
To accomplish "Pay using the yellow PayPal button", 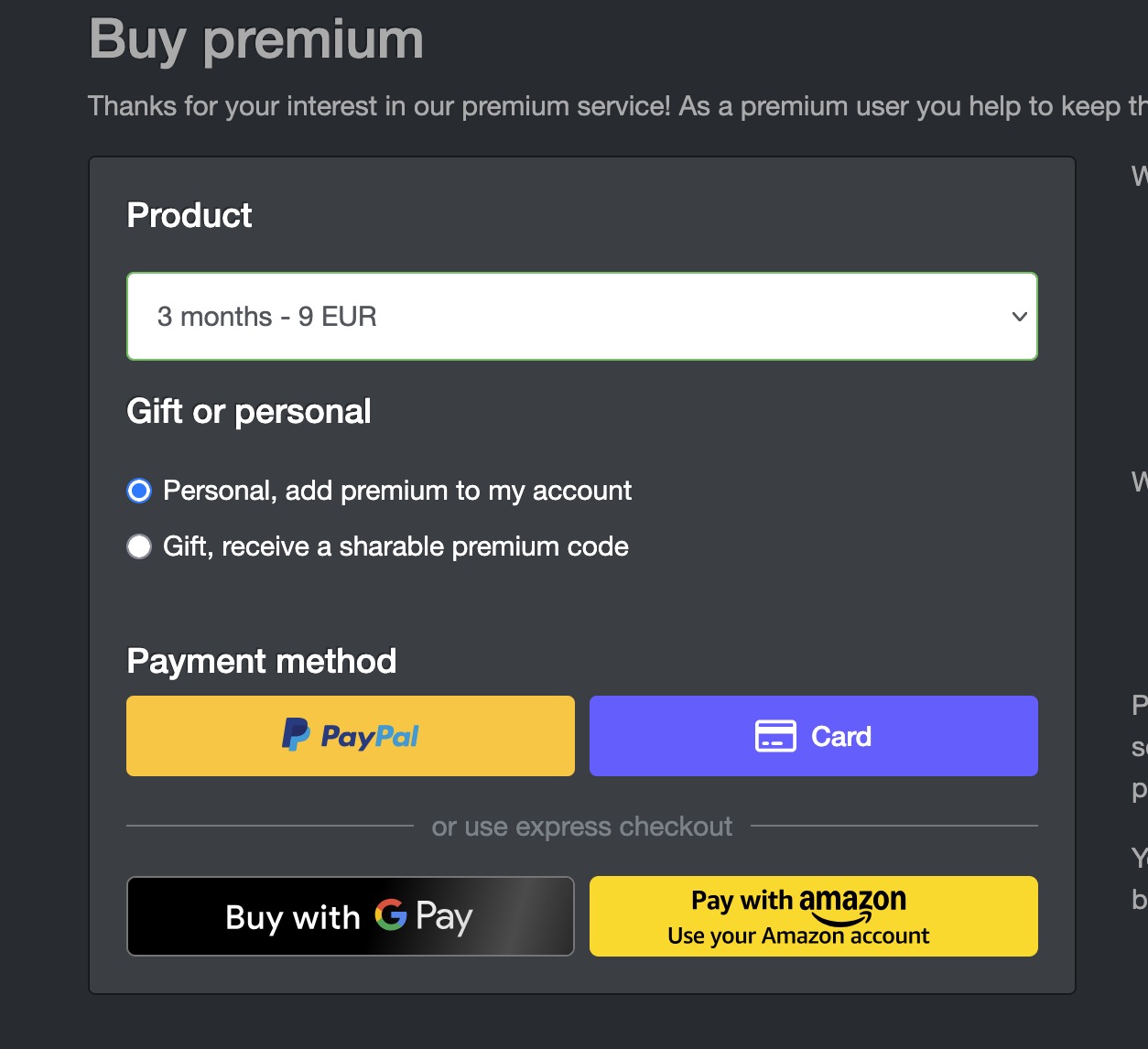I will click(351, 736).
